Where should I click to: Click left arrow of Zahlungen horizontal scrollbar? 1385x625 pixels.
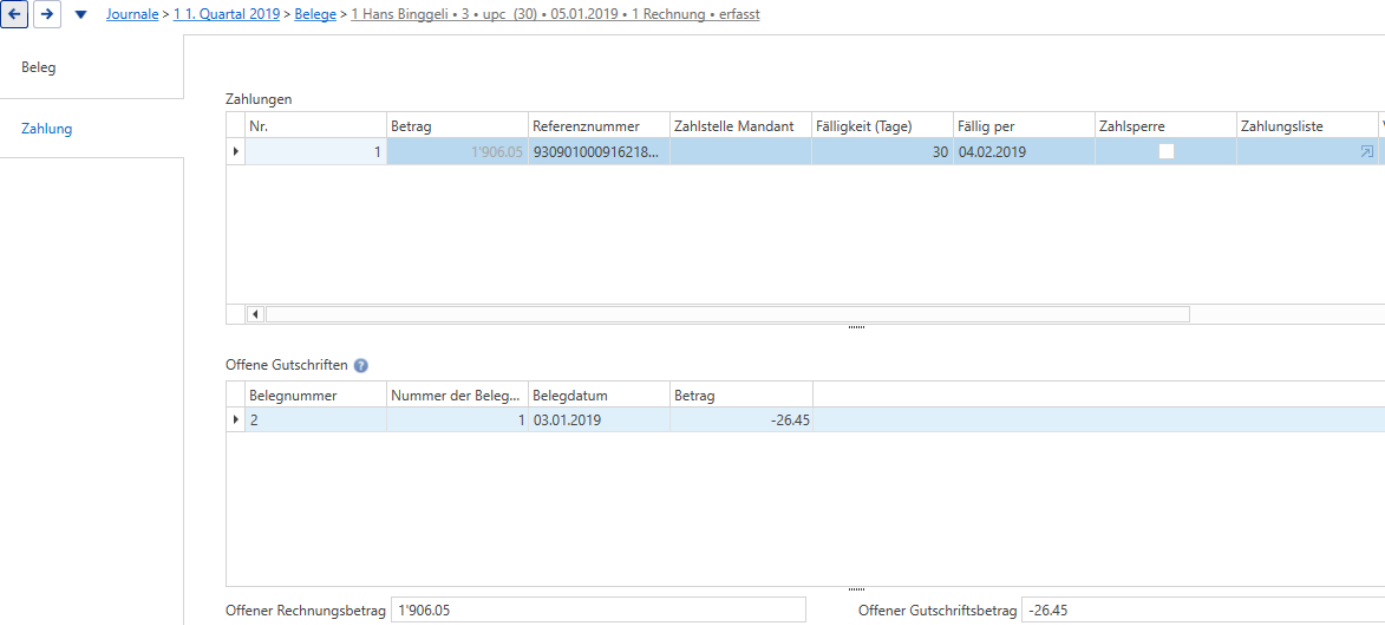coord(255,314)
